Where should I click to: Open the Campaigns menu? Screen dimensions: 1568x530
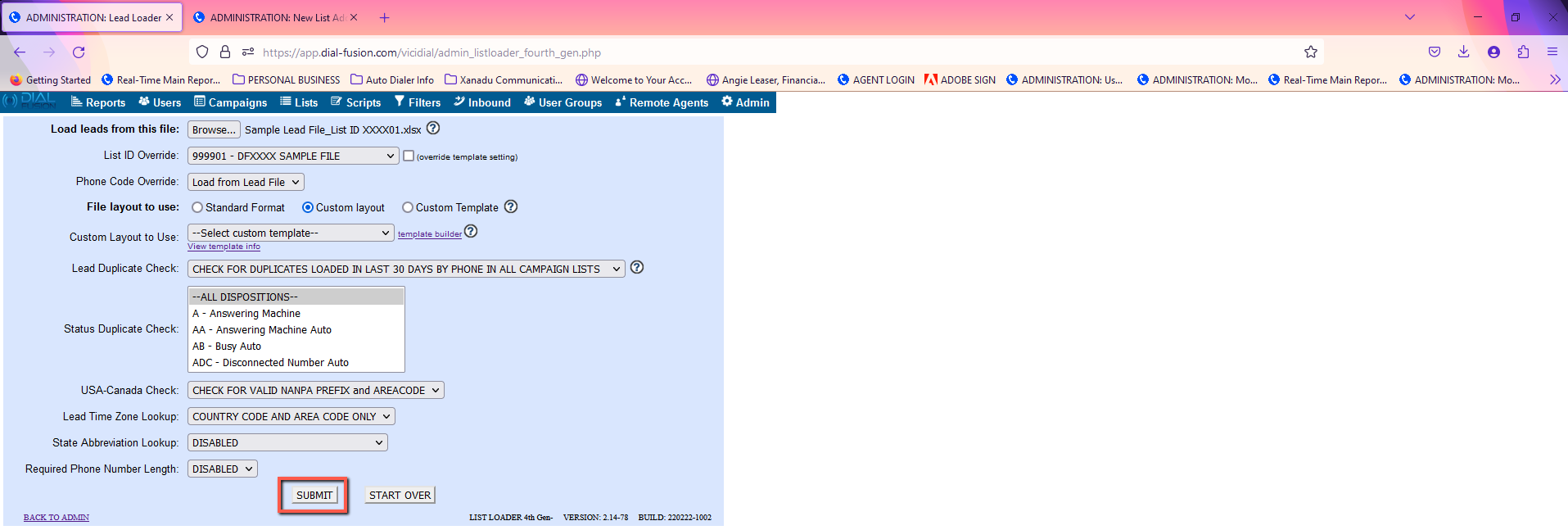231,102
